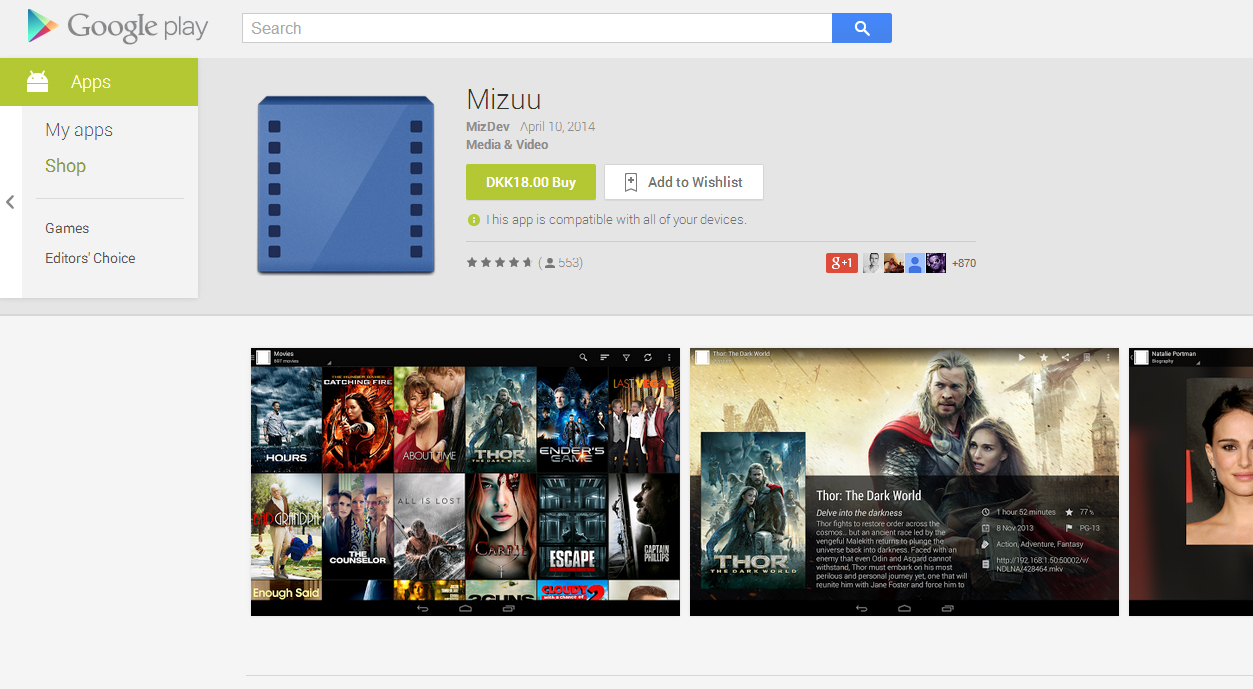
Task: Click the Google Play logo
Action: pos(118,27)
